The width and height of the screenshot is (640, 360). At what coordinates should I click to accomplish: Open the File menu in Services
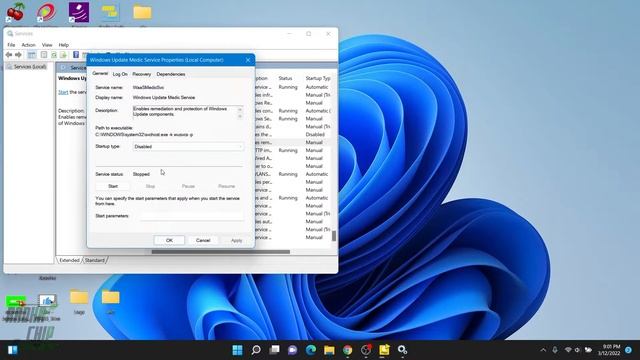[x=11, y=45]
